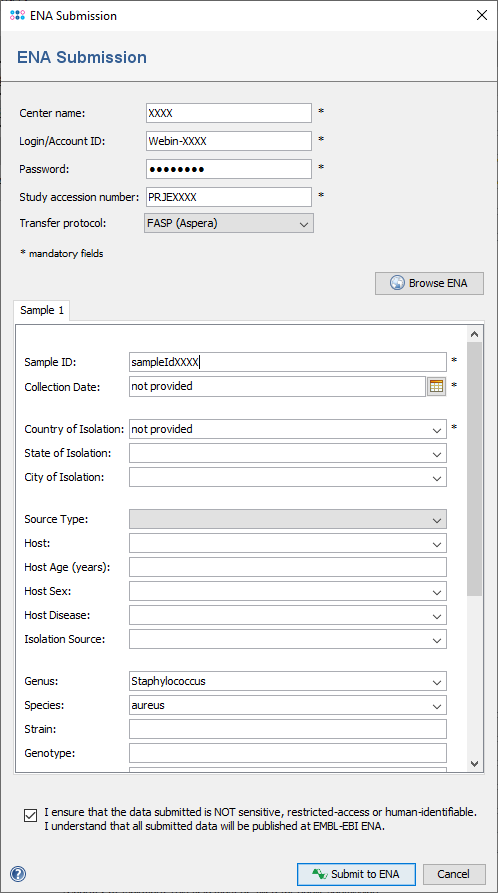Click the Host Age (years) field
The image size is (498, 893).
point(288,567)
